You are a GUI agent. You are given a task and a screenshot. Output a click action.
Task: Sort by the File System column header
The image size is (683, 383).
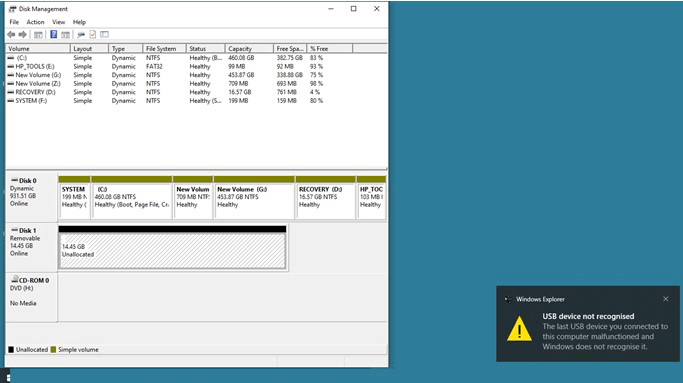pos(165,49)
